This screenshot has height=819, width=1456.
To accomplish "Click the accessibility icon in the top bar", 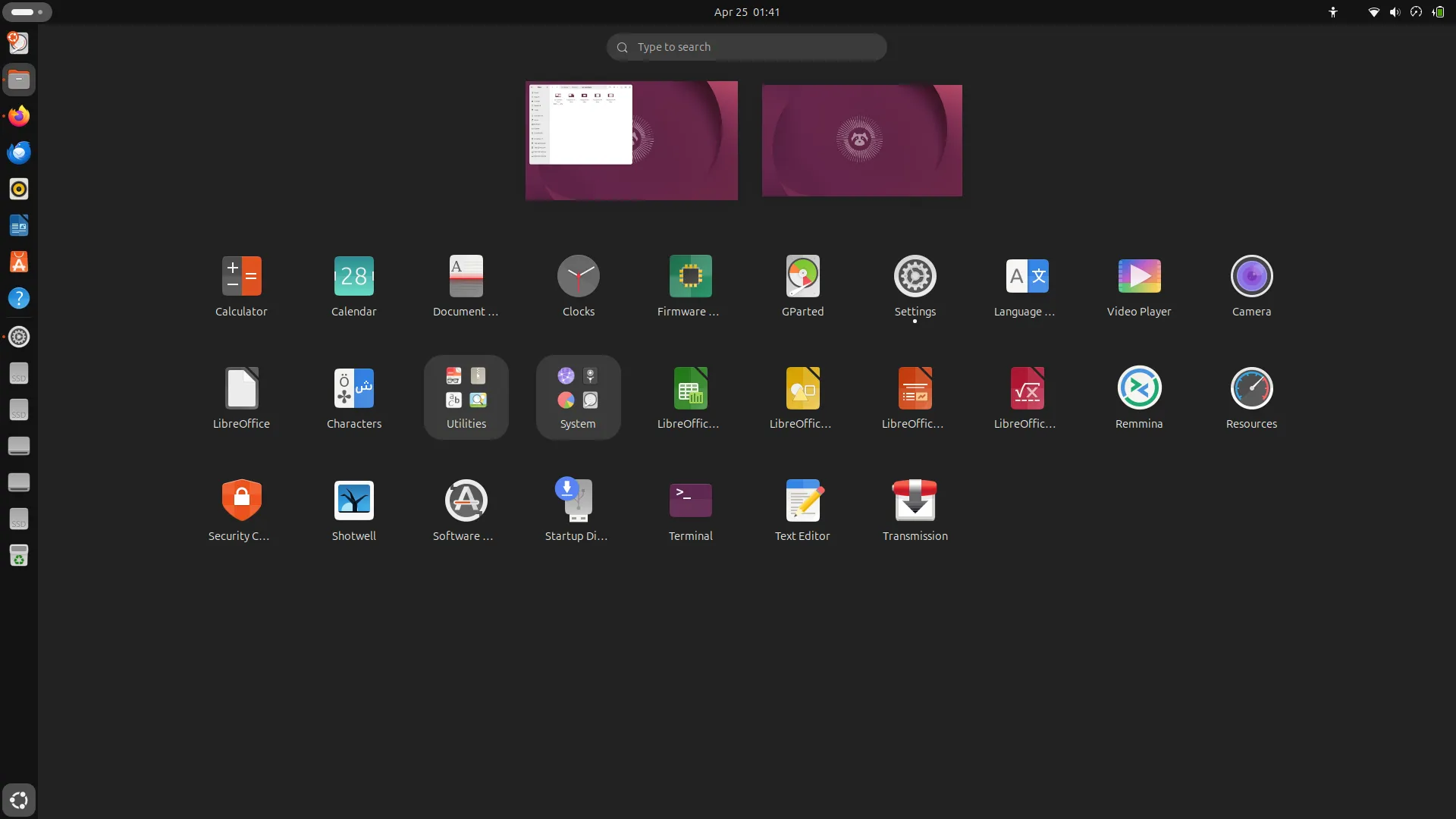I will (1332, 12).
